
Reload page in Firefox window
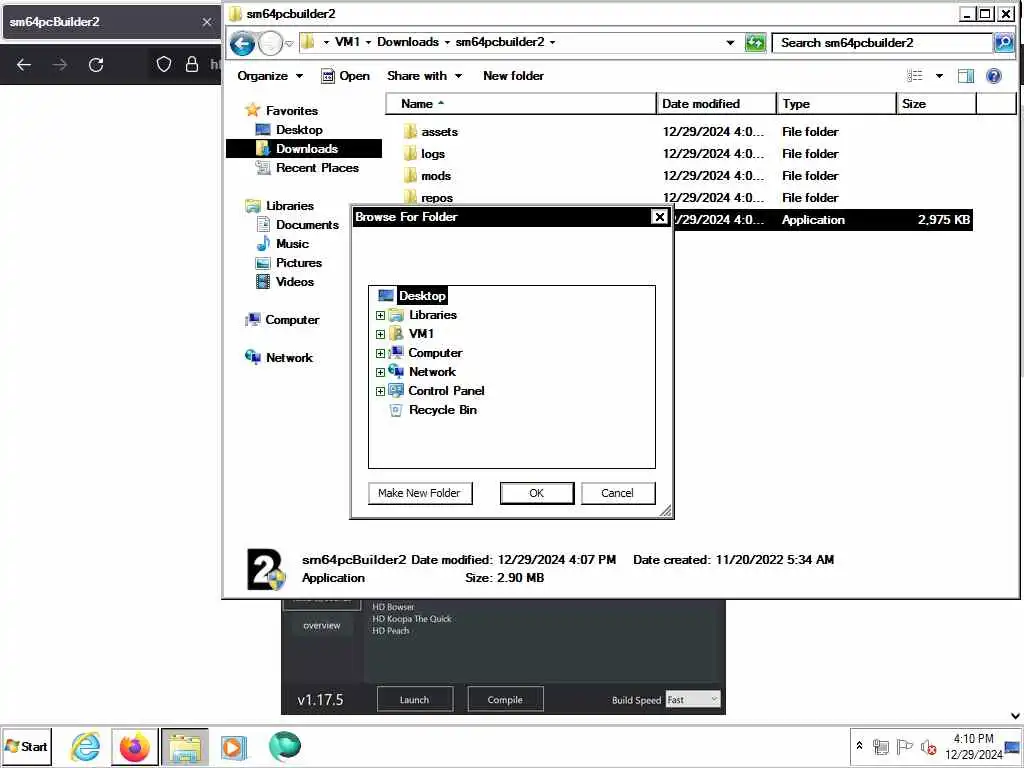click(x=96, y=65)
